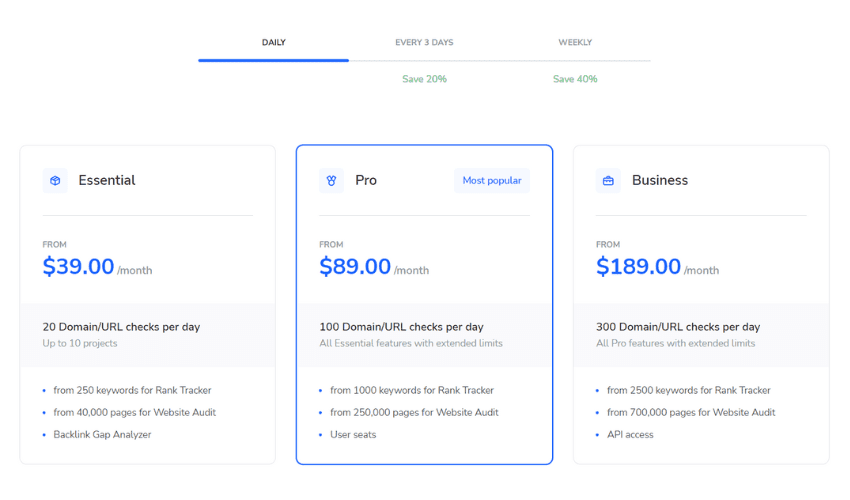Click the blue frequency slider bar
Image resolution: width=850 pixels, height=500 pixels.
click(x=274, y=60)
